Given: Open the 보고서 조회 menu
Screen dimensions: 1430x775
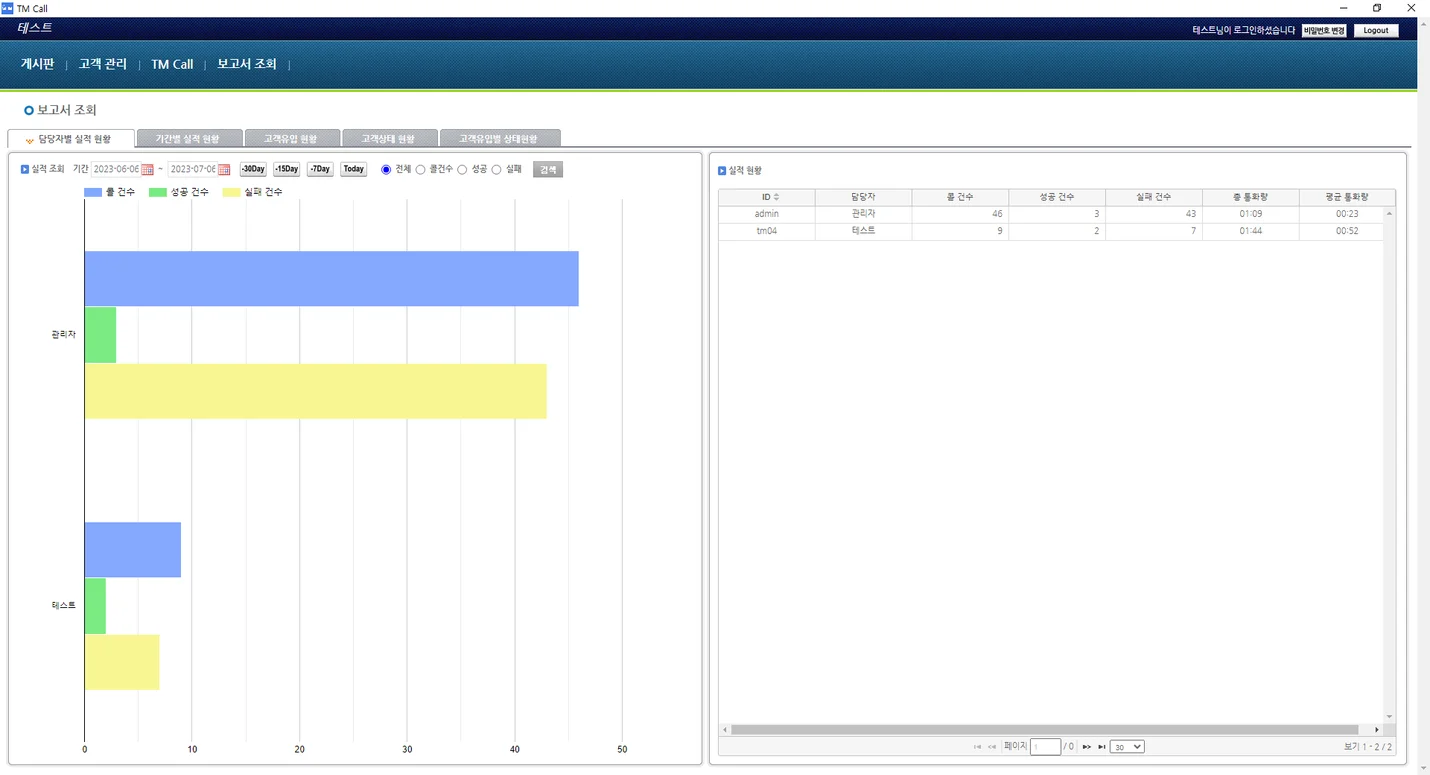Looking at the screenshot, I should (247, 64).
